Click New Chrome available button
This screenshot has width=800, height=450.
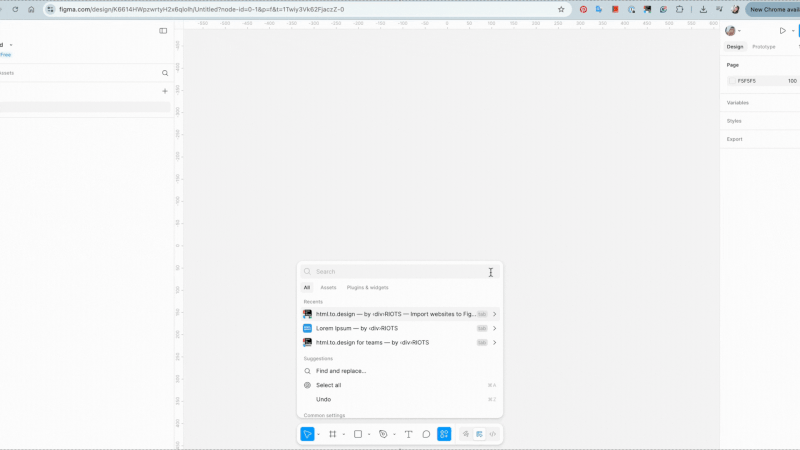(773, 9)
